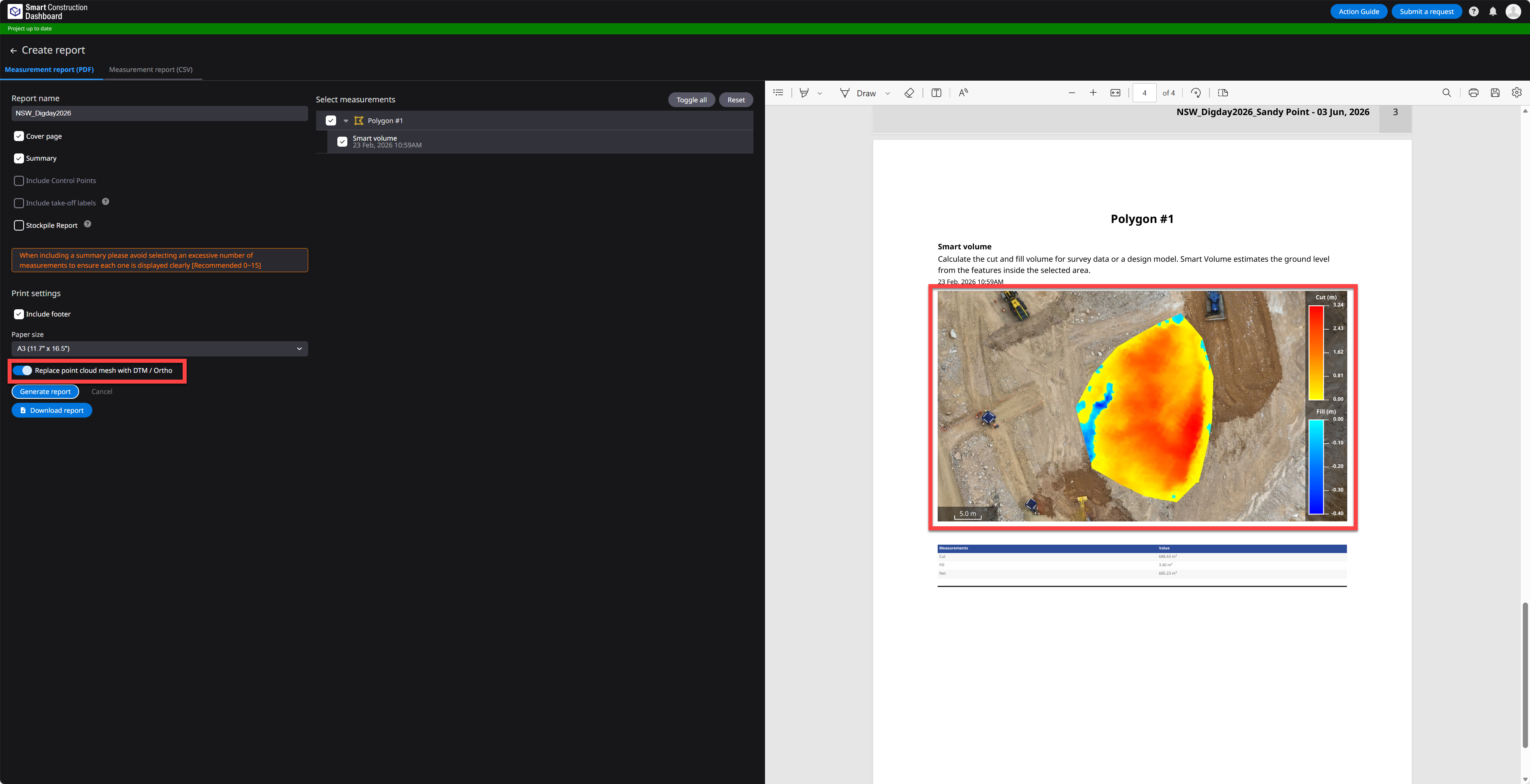Rotate the PDF page
The width and height of the screenshot is (1530, 784).
1195,93
